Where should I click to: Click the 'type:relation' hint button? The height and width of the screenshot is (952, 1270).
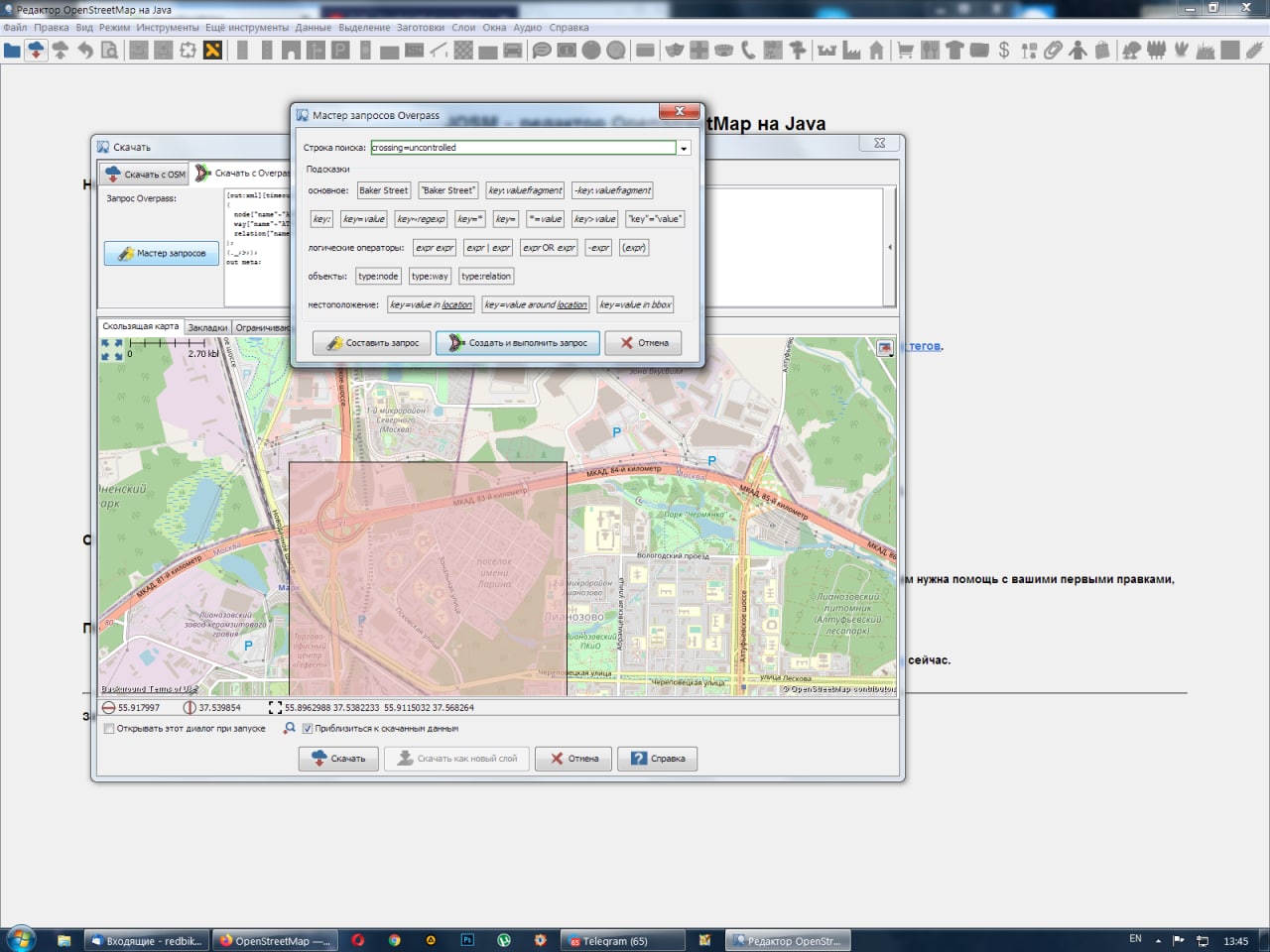(x=486, y=277)
